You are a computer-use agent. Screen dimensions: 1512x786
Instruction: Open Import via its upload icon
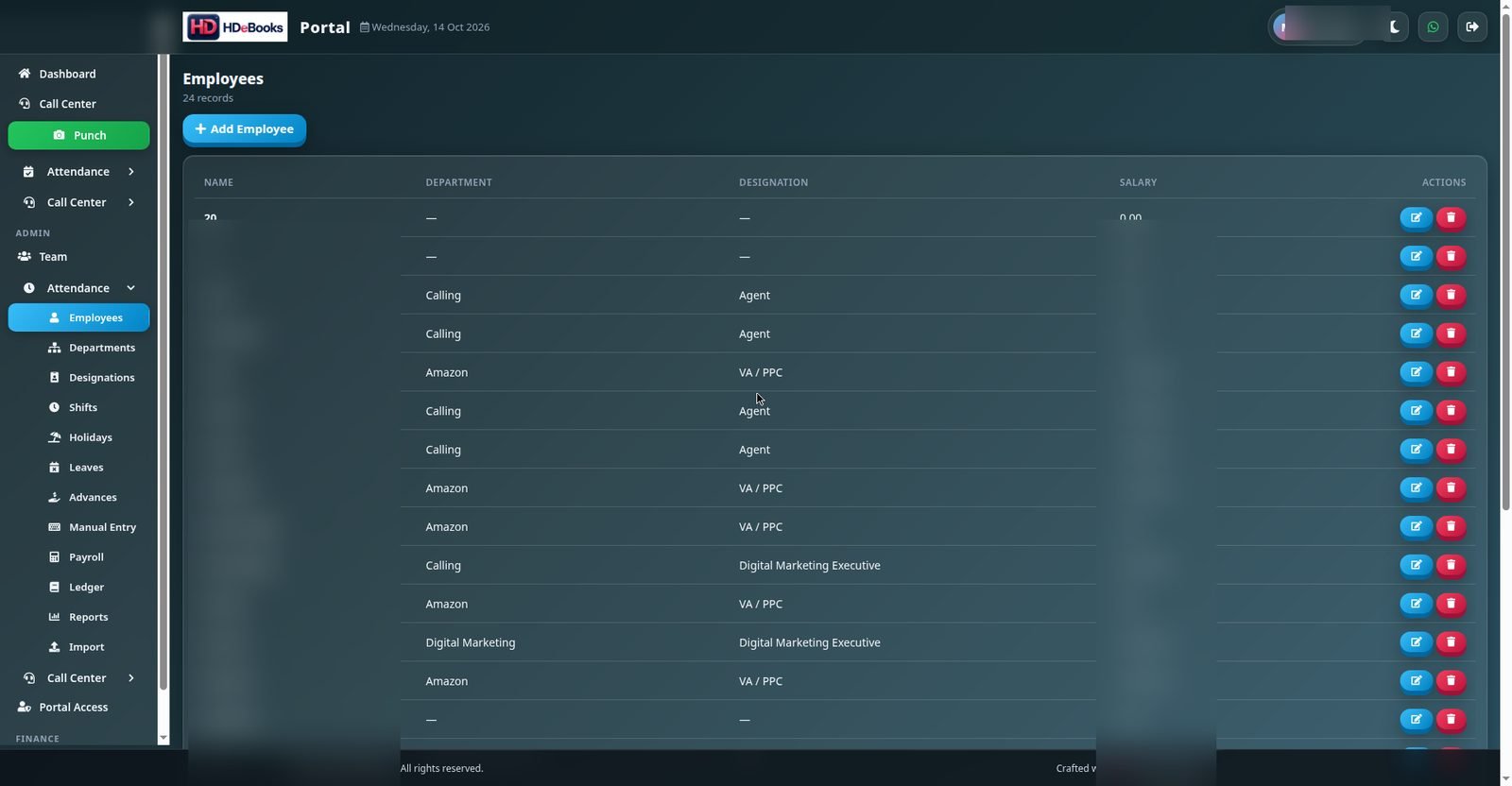(x=54, y=647)
